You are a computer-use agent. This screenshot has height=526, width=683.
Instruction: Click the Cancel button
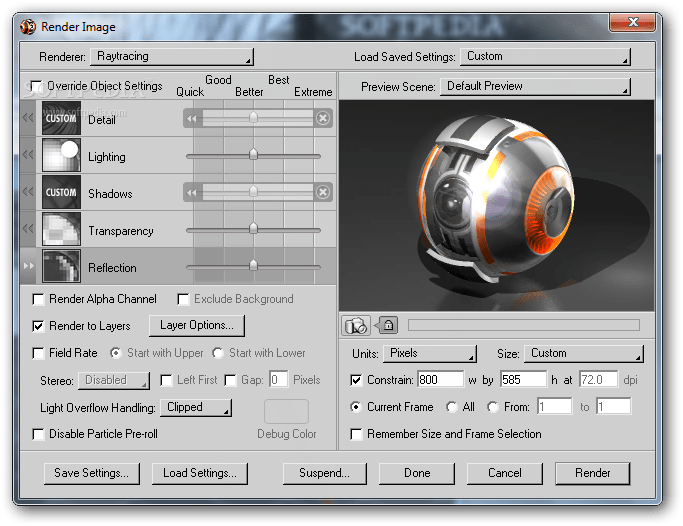tap(505, 473)
